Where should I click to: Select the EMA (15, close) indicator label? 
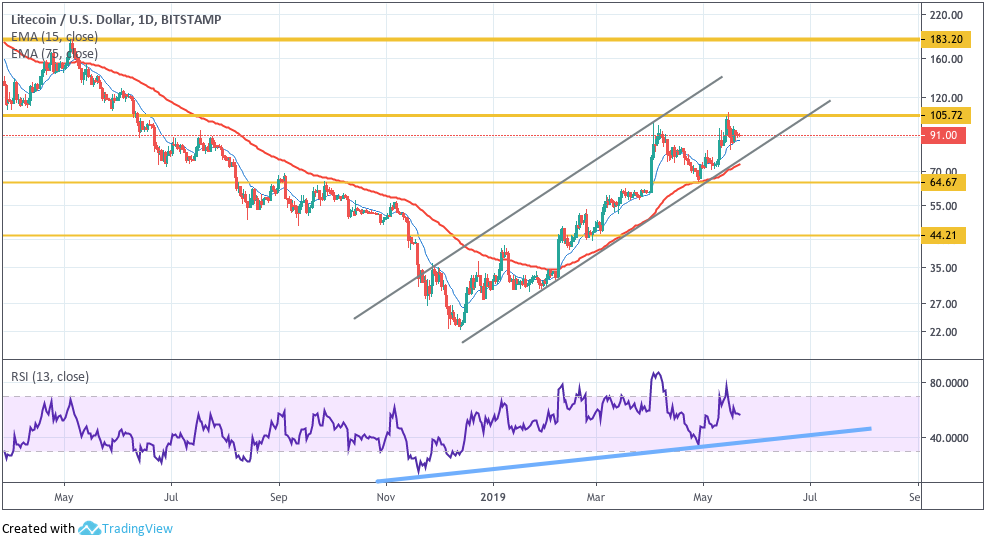coord(54,37)
